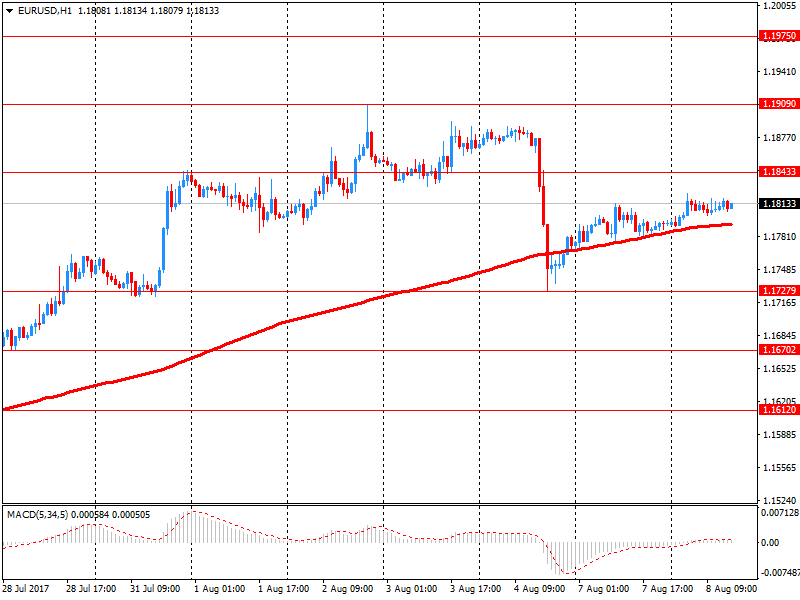This screenshot has width=800, height=600.
Task: Click the MACD(5,34,5) indicator label
Action: [37, 515]
